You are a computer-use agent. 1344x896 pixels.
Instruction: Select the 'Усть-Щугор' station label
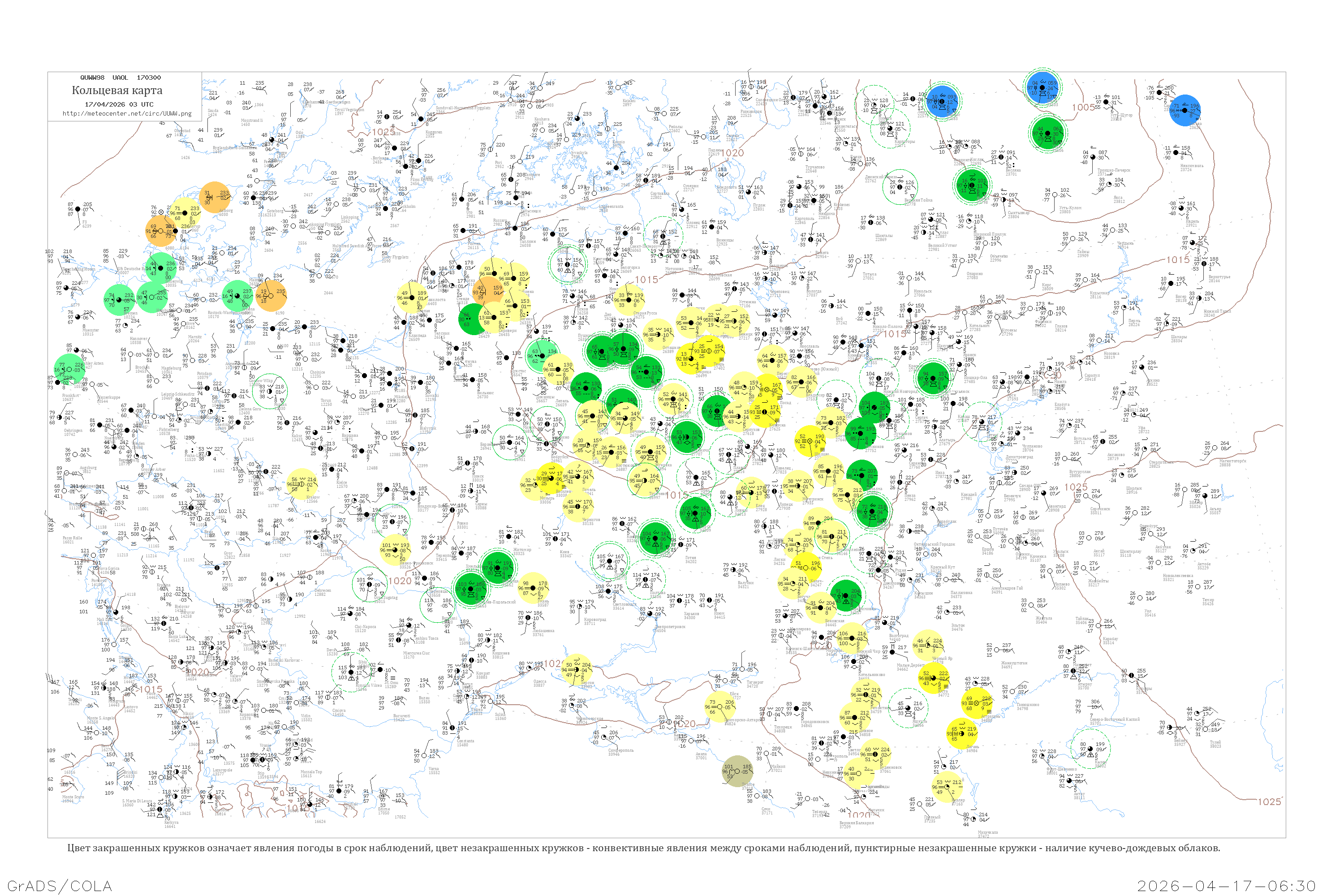click(x=1122, y=116)
